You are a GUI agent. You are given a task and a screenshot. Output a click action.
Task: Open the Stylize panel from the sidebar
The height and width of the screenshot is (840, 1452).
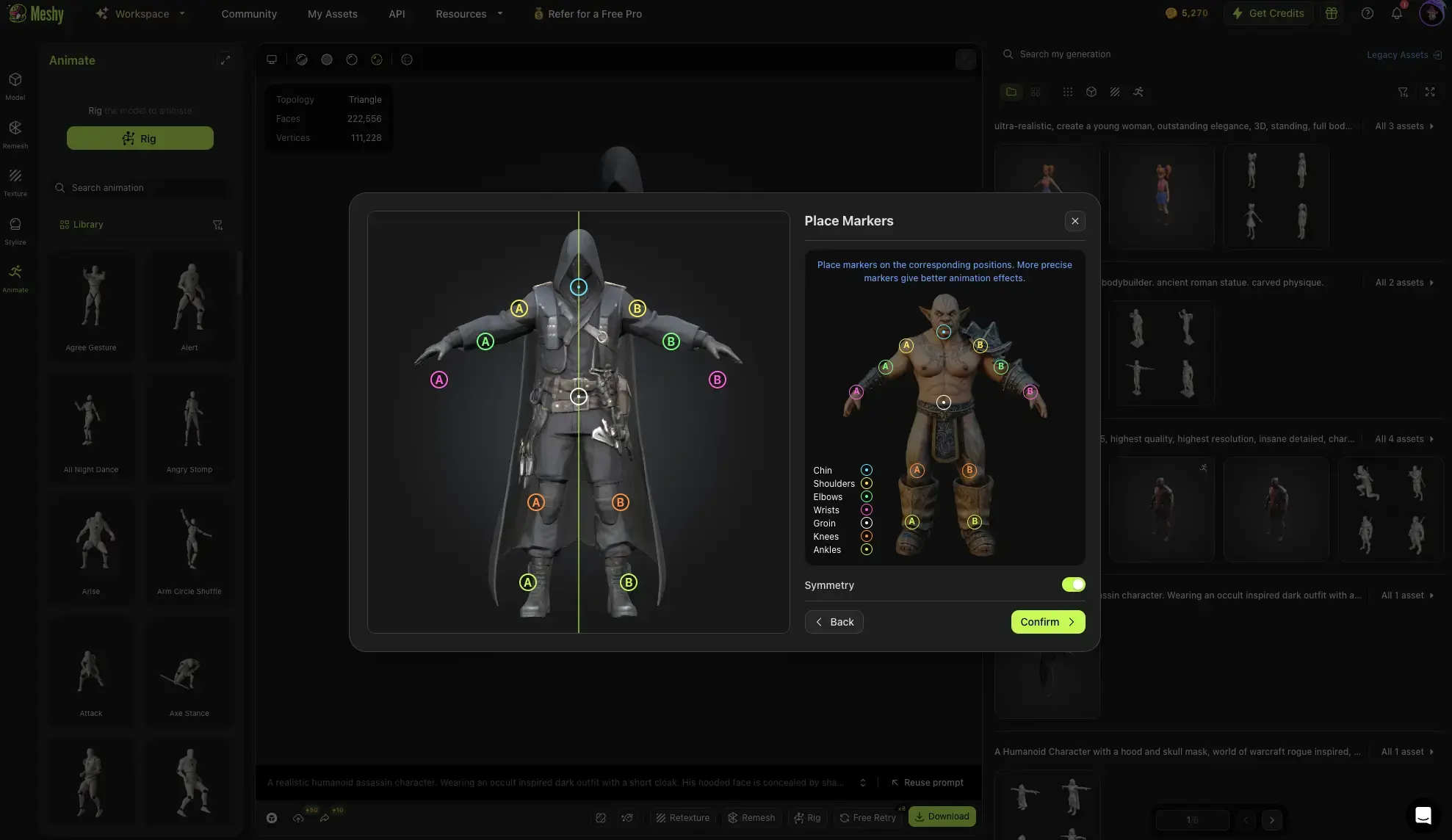pos(15,230)
